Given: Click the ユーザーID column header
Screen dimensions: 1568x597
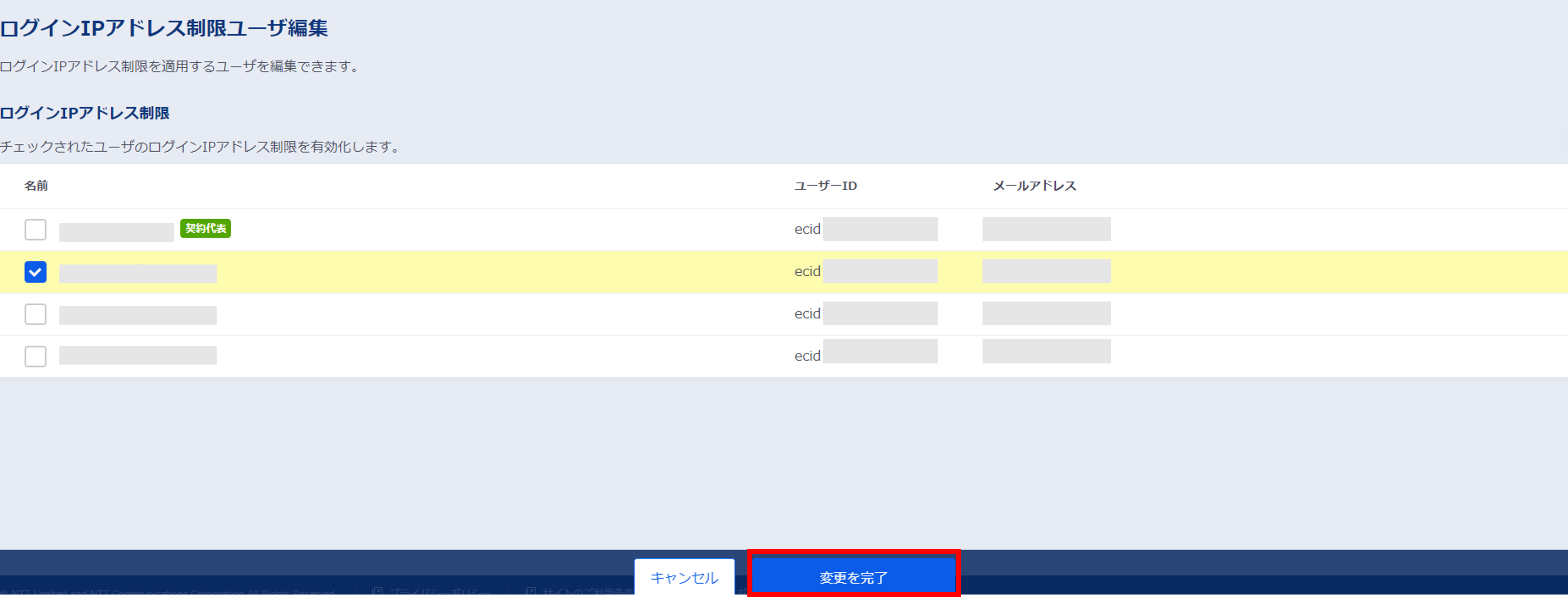Looking at the screenshot, I should pos(825,186).
